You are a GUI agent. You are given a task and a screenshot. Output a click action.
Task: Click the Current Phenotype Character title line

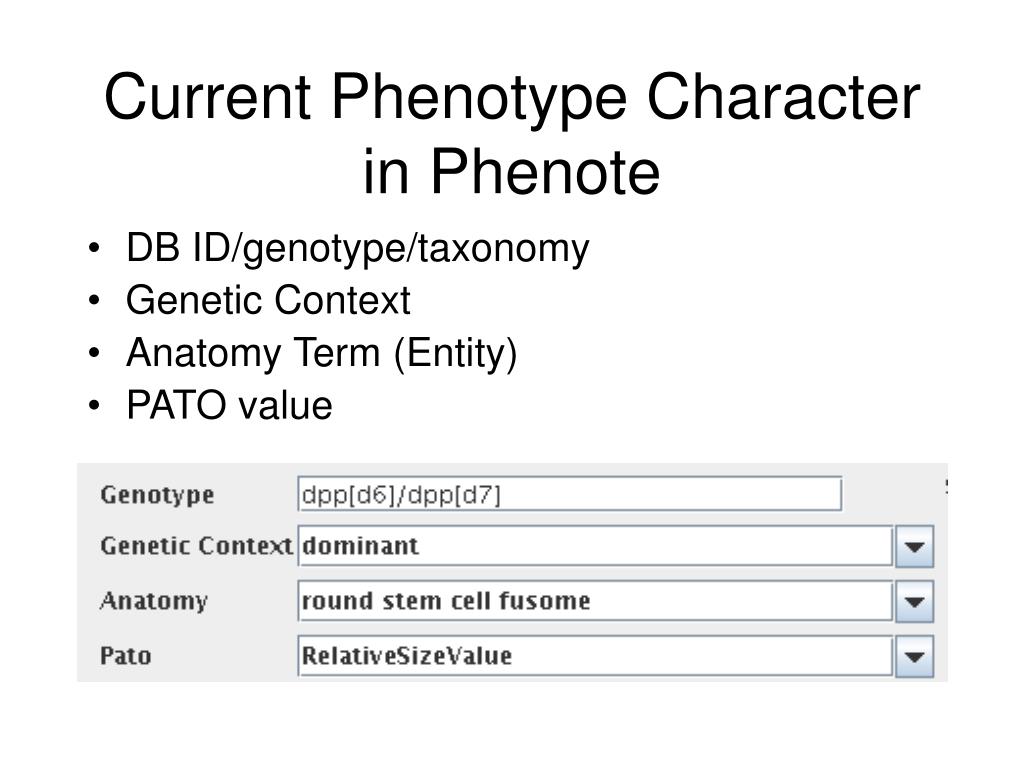coord(512,97)
